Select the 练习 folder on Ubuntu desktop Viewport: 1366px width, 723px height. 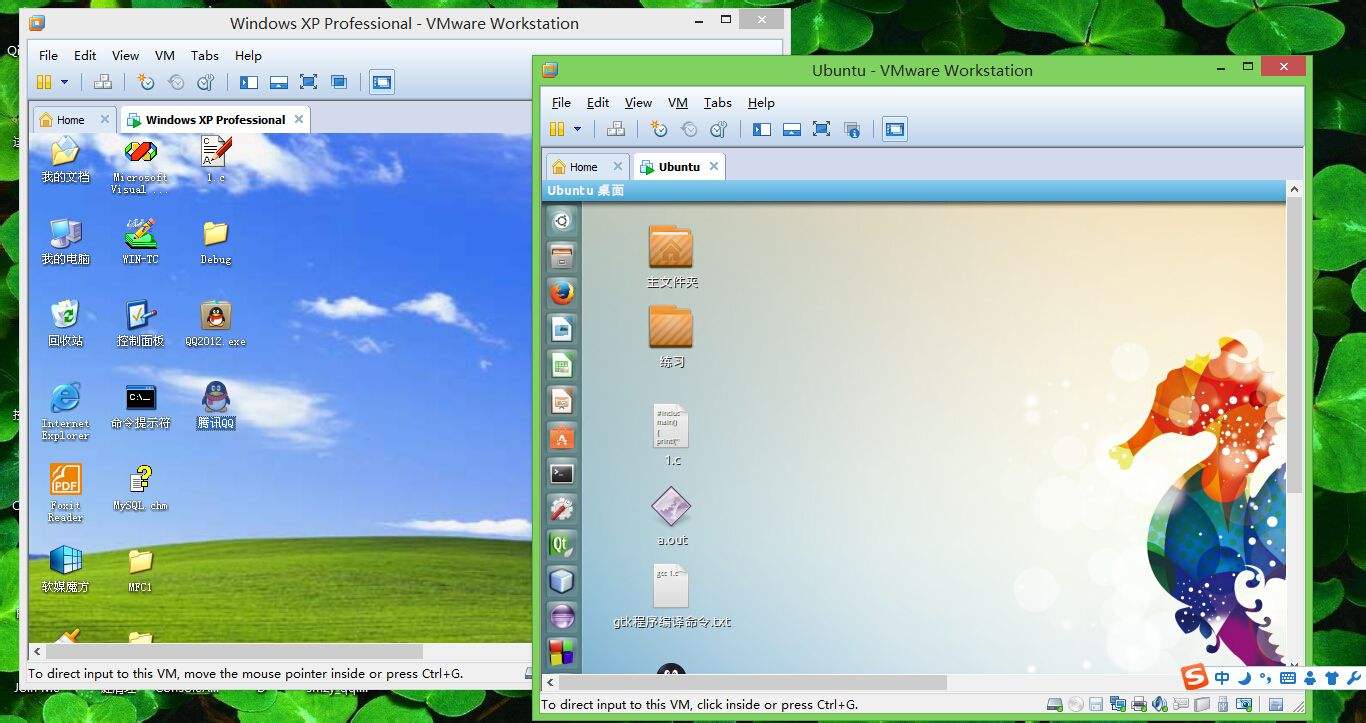click(x=671, y=336)
